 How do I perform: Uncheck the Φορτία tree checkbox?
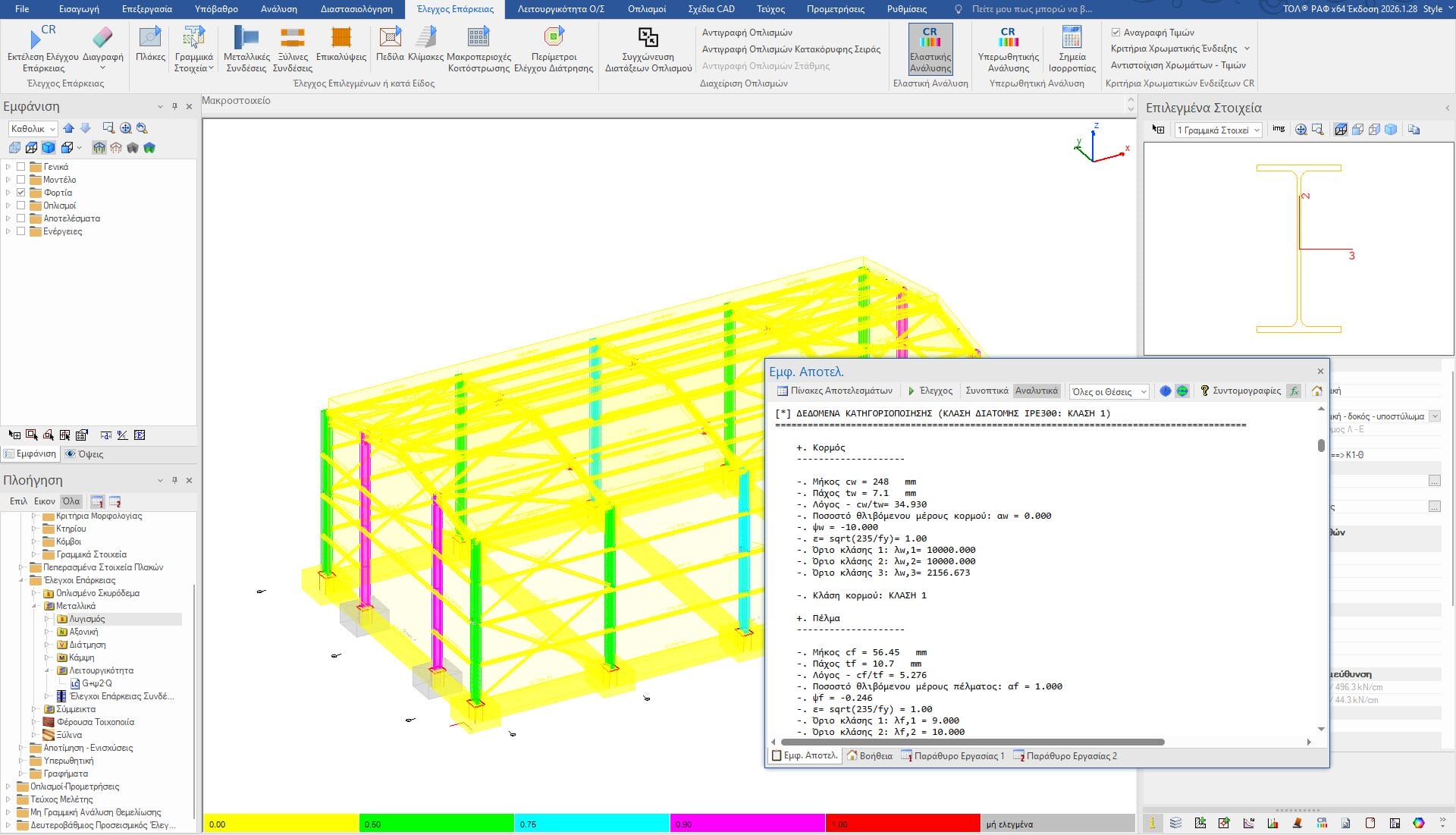pos(21,193)
